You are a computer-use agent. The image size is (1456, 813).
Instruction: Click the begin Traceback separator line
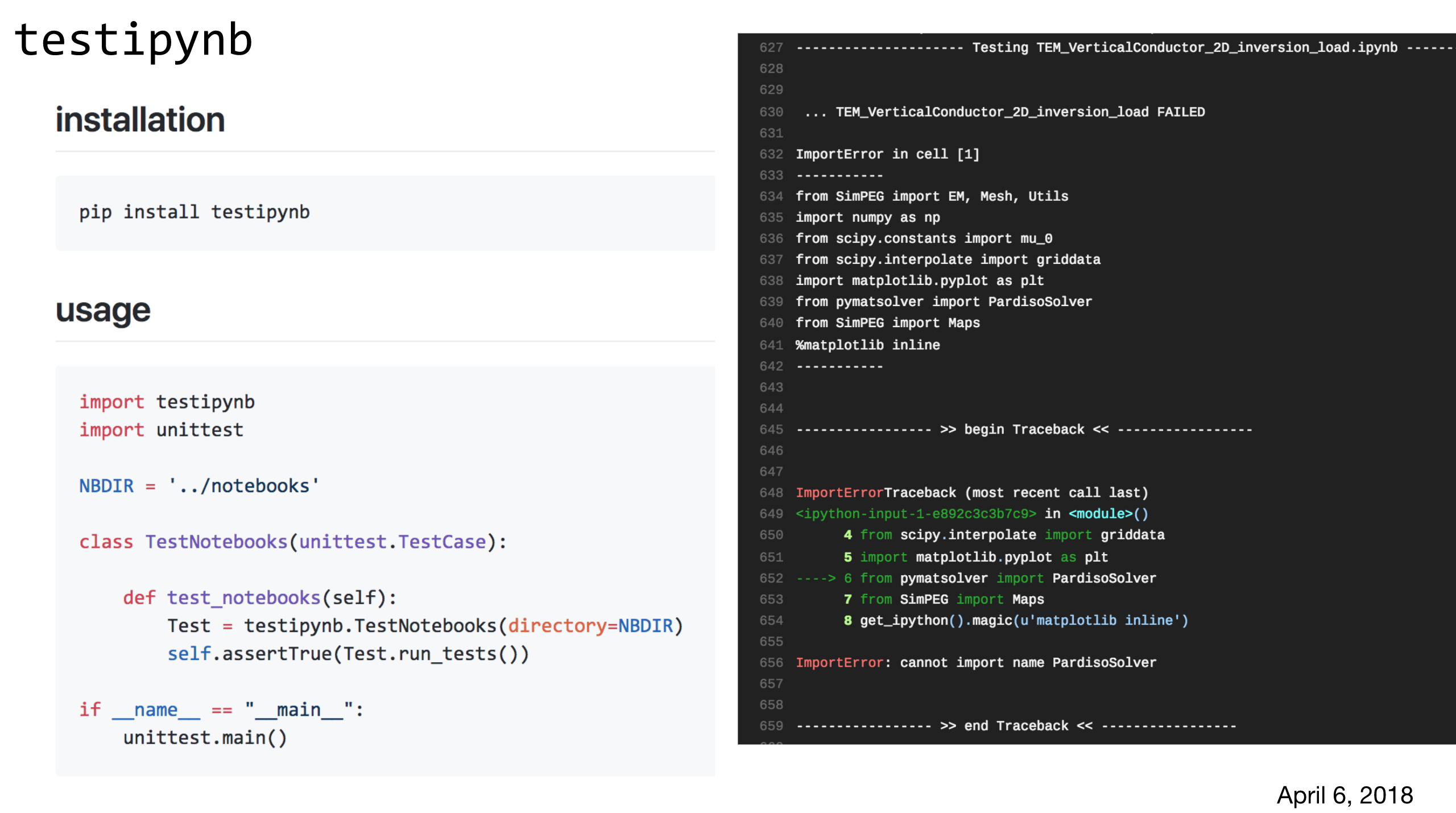(1024, 430)
